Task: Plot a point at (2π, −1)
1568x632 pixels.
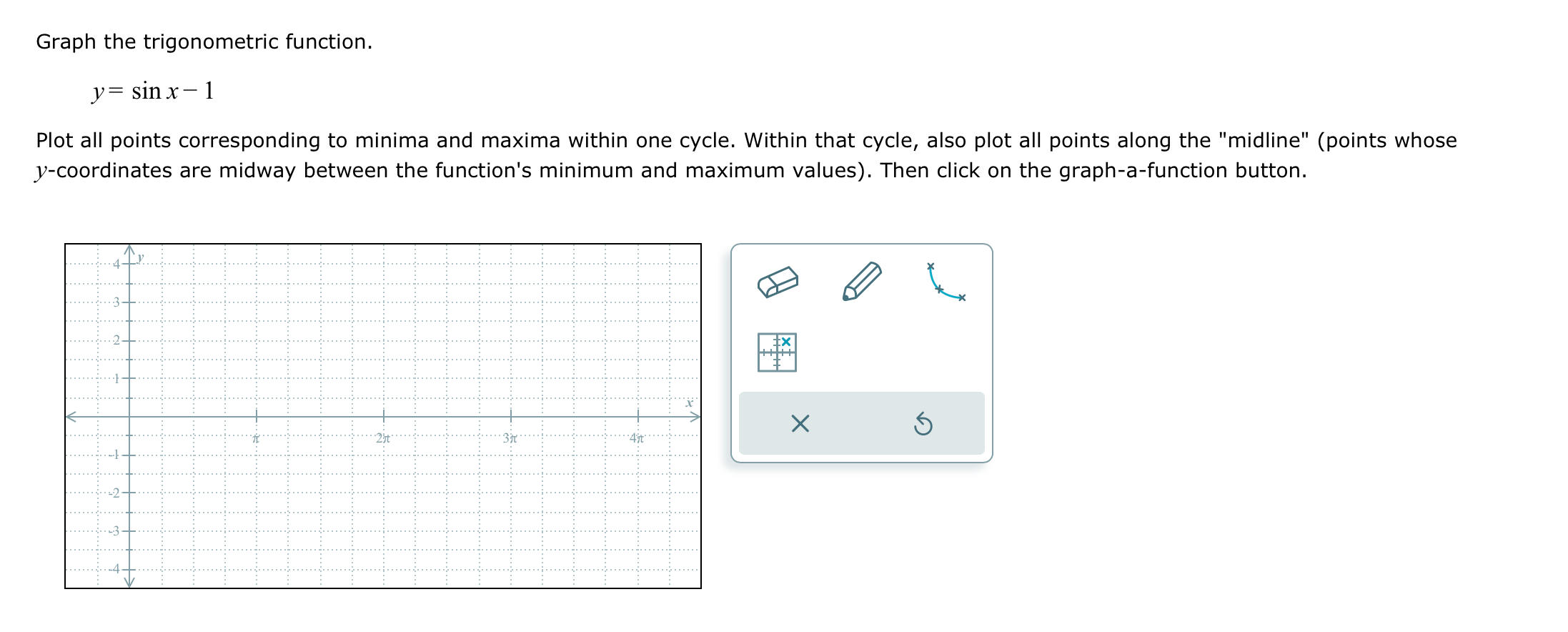Action: click(384, 455)
